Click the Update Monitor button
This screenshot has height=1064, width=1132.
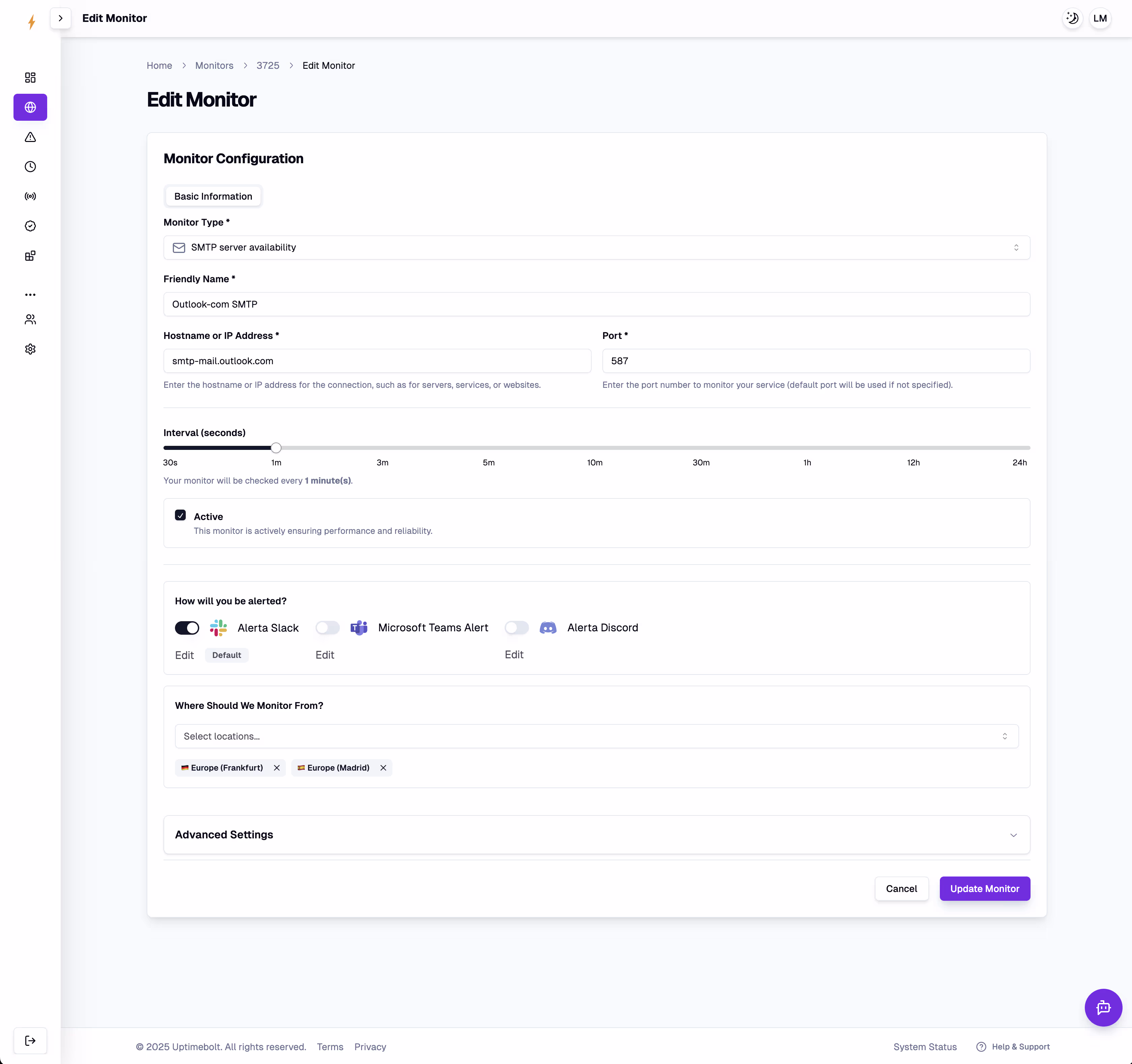(984, 889)
